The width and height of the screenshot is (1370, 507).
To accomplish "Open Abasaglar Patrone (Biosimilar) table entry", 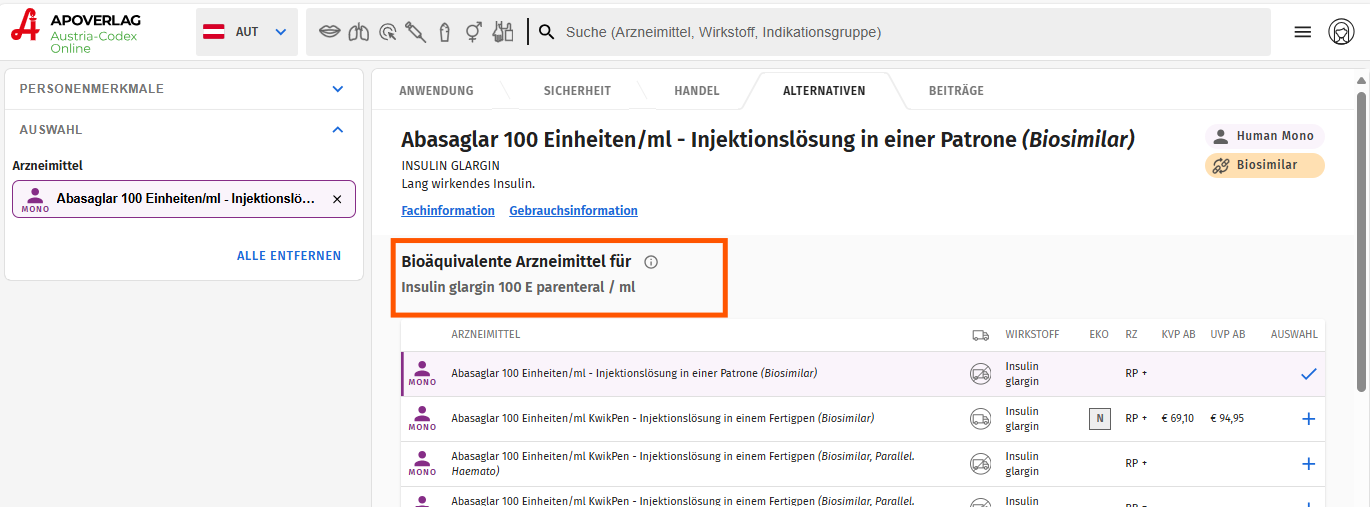I will pyautogui.click(x=634, y=374).
